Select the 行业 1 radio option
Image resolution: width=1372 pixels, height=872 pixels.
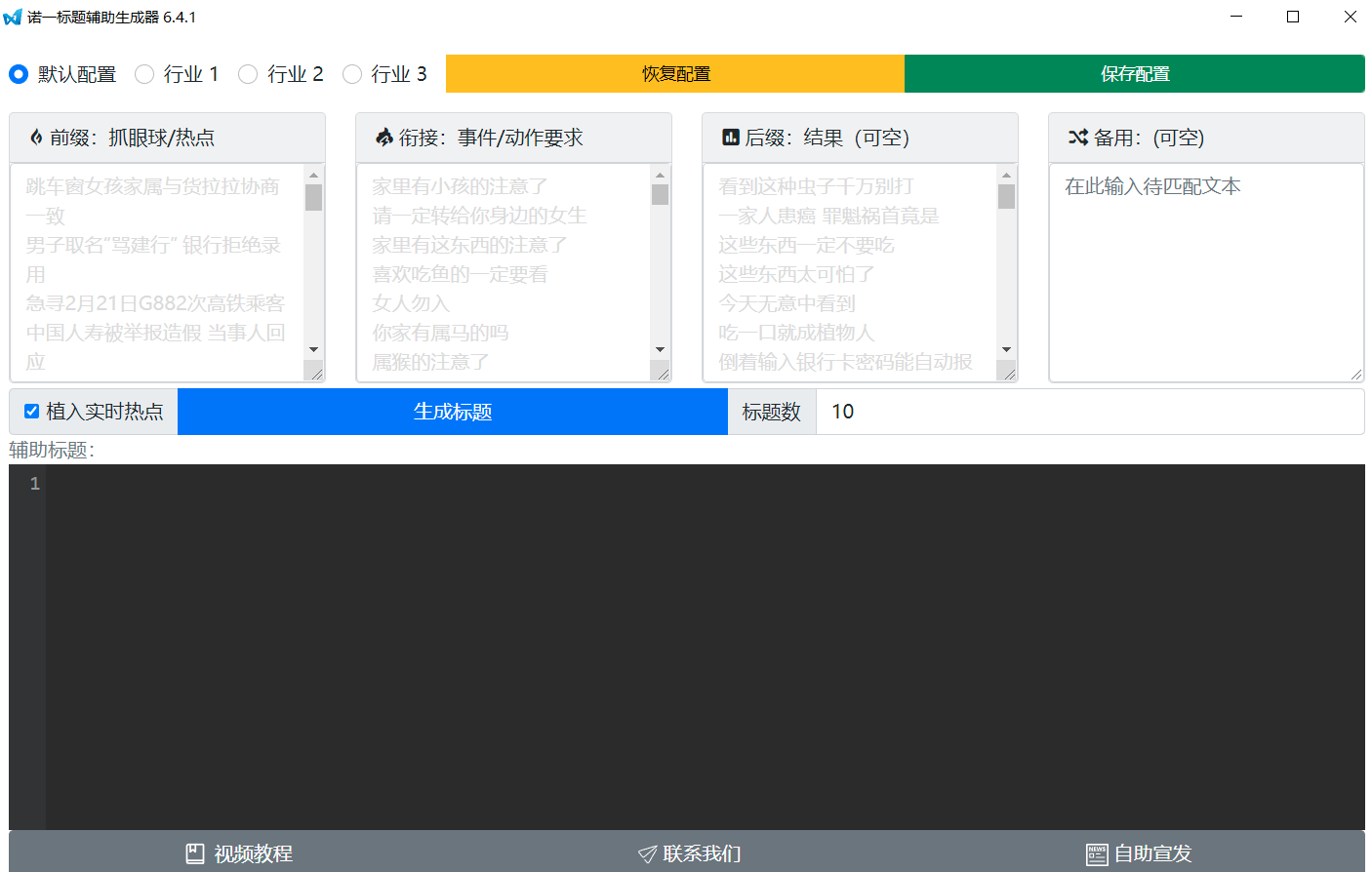(x=144, y=74)
